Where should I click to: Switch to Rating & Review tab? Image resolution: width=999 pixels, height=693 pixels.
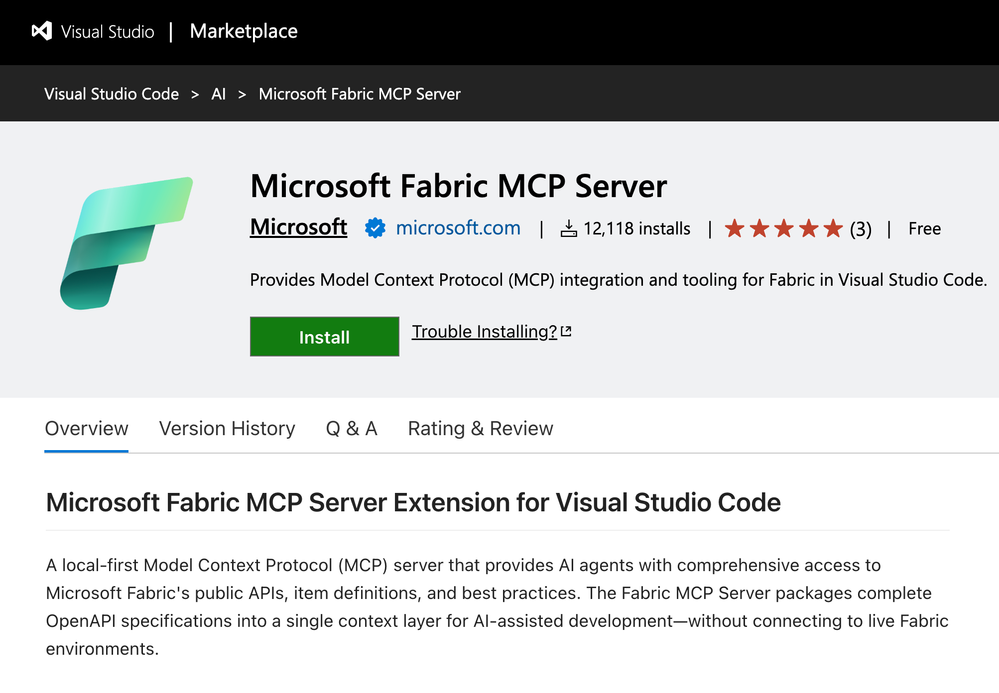pyautogui.click(x=480, y=429)
